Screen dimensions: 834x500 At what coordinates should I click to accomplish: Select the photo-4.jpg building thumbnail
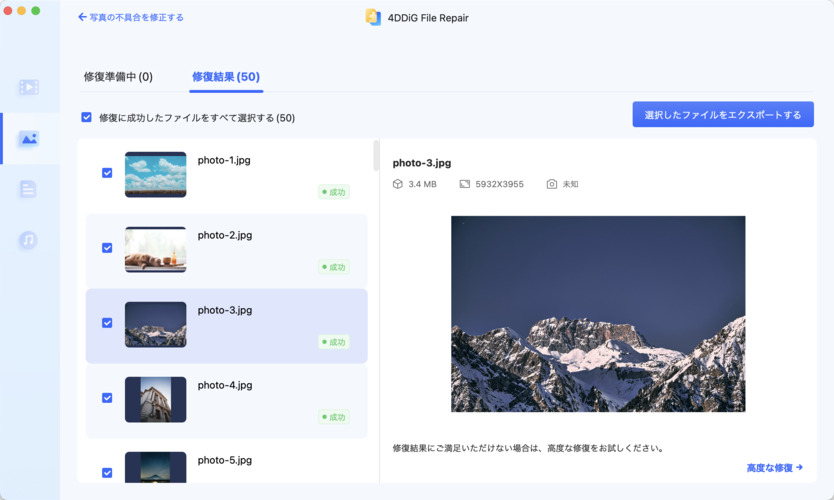[155, 399]
